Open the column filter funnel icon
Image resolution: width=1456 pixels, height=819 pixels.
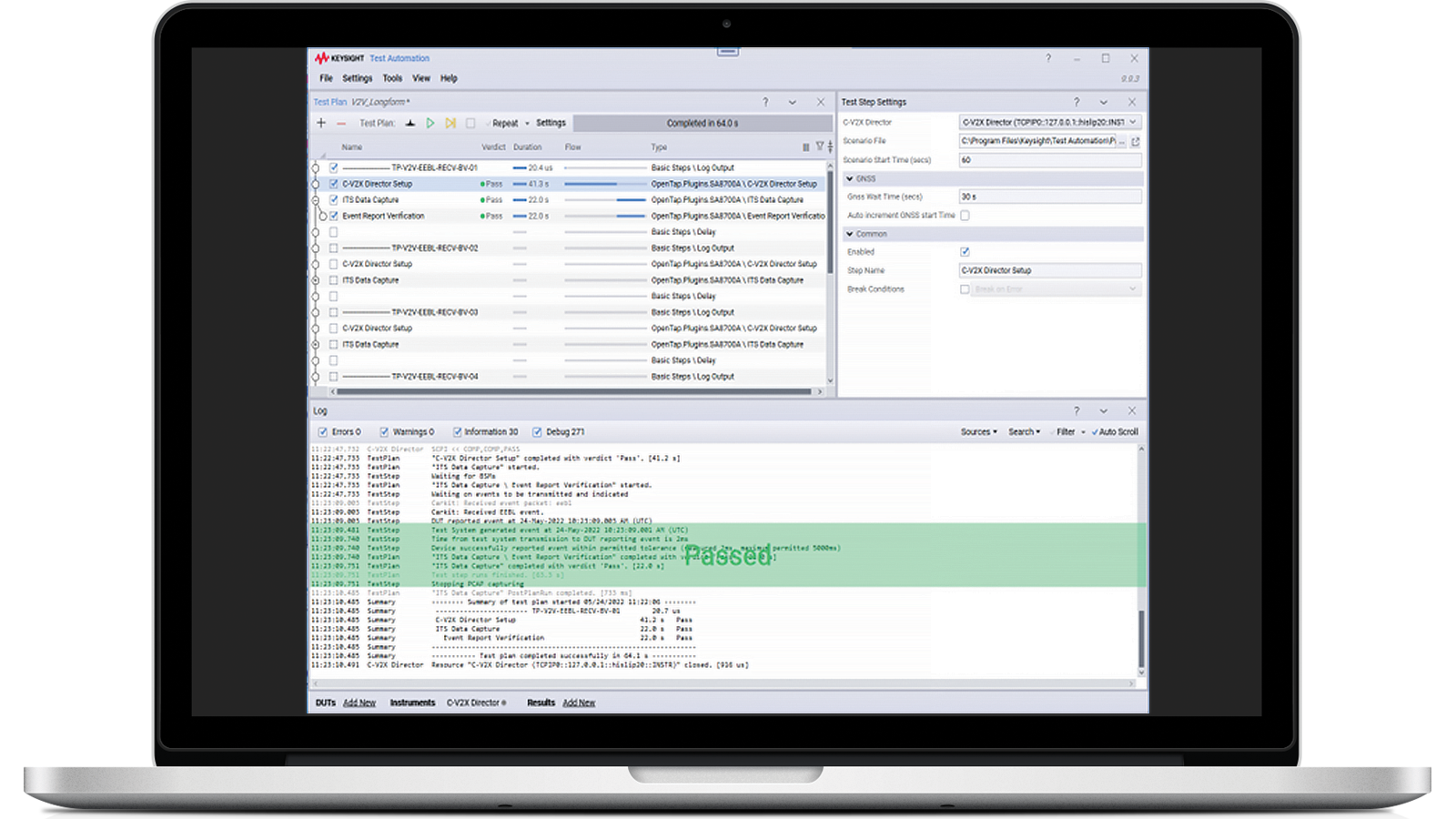[820, 146]
